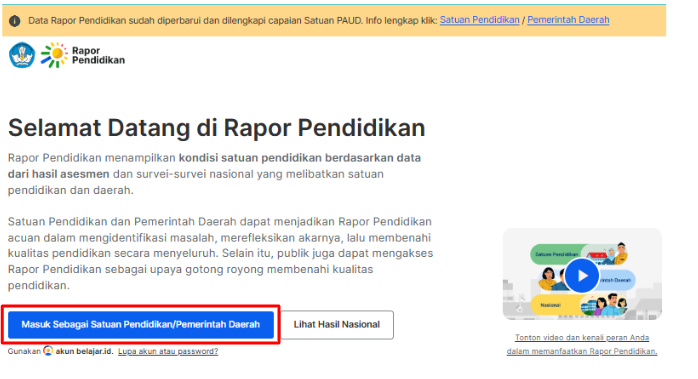Screen dimensions: 698x379
Task: Click the Rapor Pendidikan sun logo
Action: click(x=54, y=55)
